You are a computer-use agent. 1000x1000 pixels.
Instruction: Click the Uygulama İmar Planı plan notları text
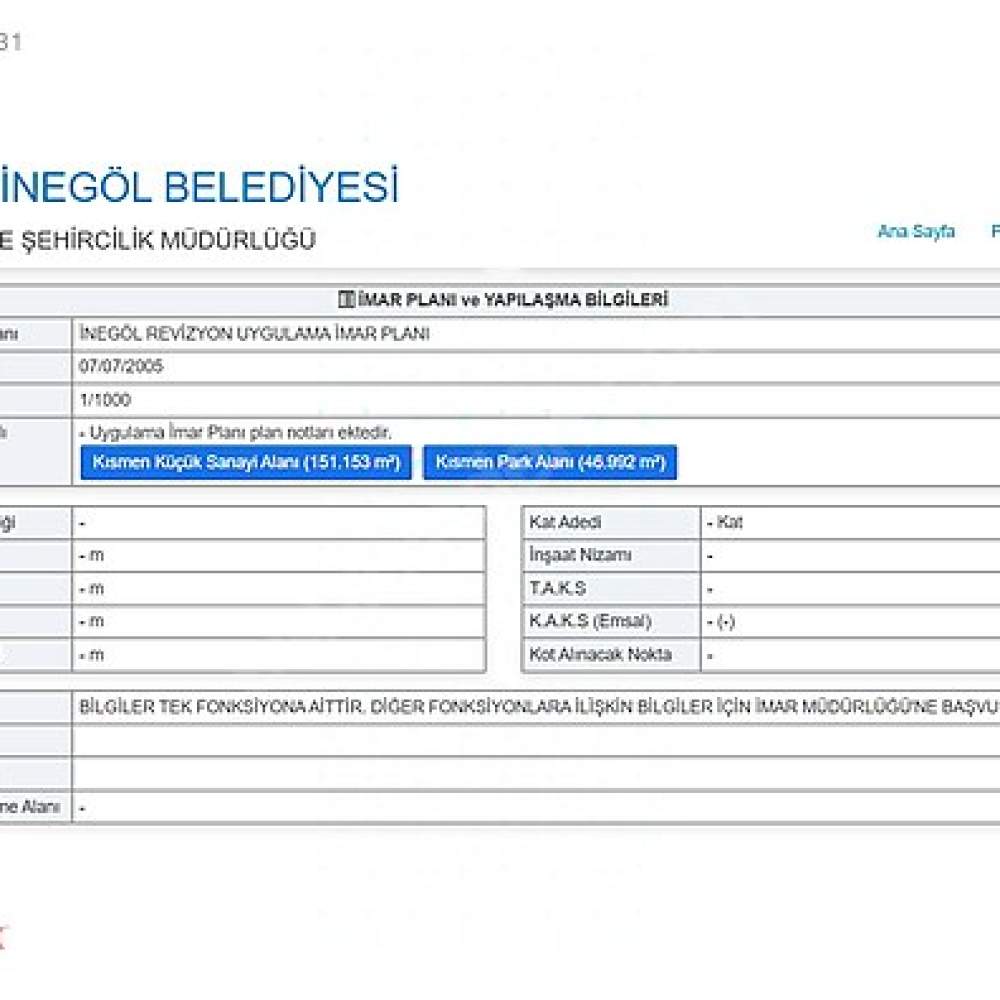236,432
